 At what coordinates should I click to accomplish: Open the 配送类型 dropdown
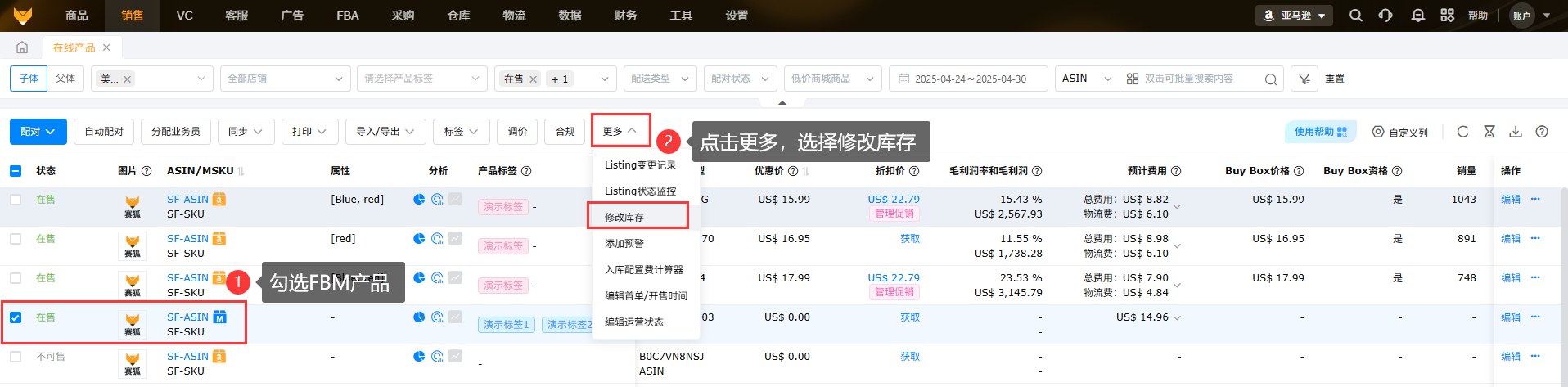point(660,79)
